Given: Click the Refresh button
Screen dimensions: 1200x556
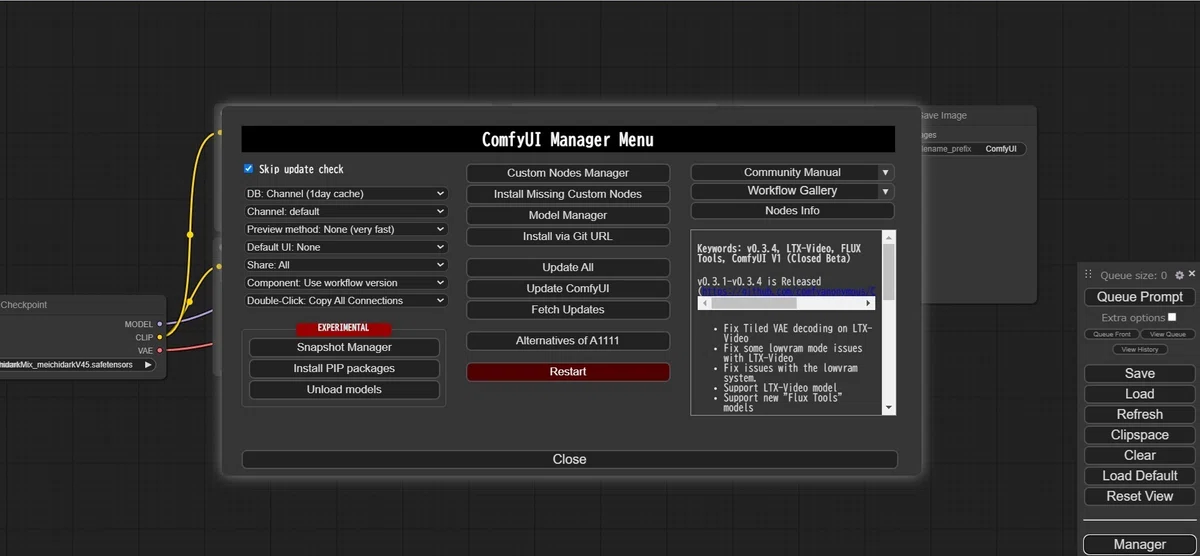Looking at the screenshot, I should point(1140,414).
